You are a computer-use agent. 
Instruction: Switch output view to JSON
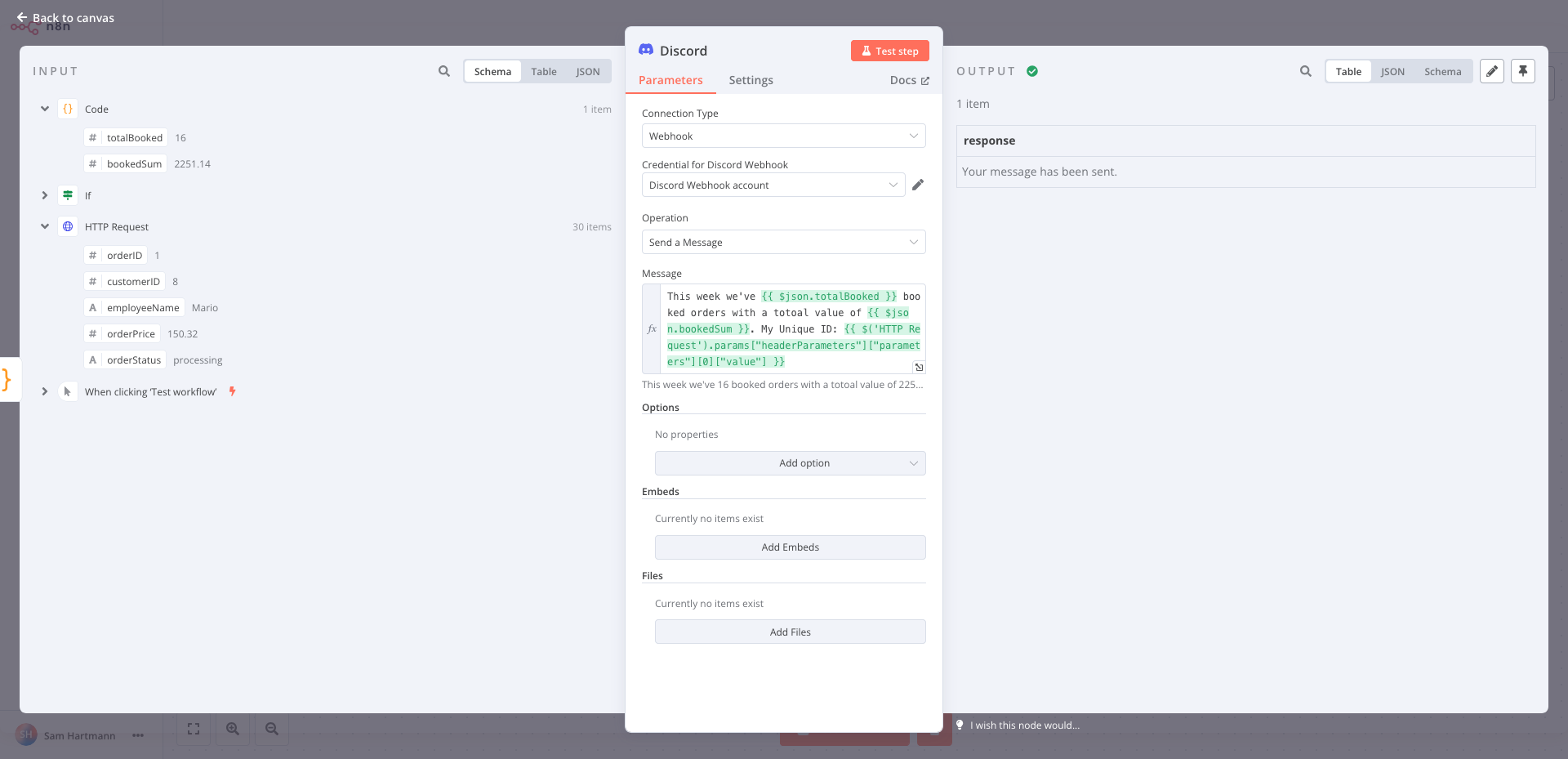click(x=1392, y=72)
